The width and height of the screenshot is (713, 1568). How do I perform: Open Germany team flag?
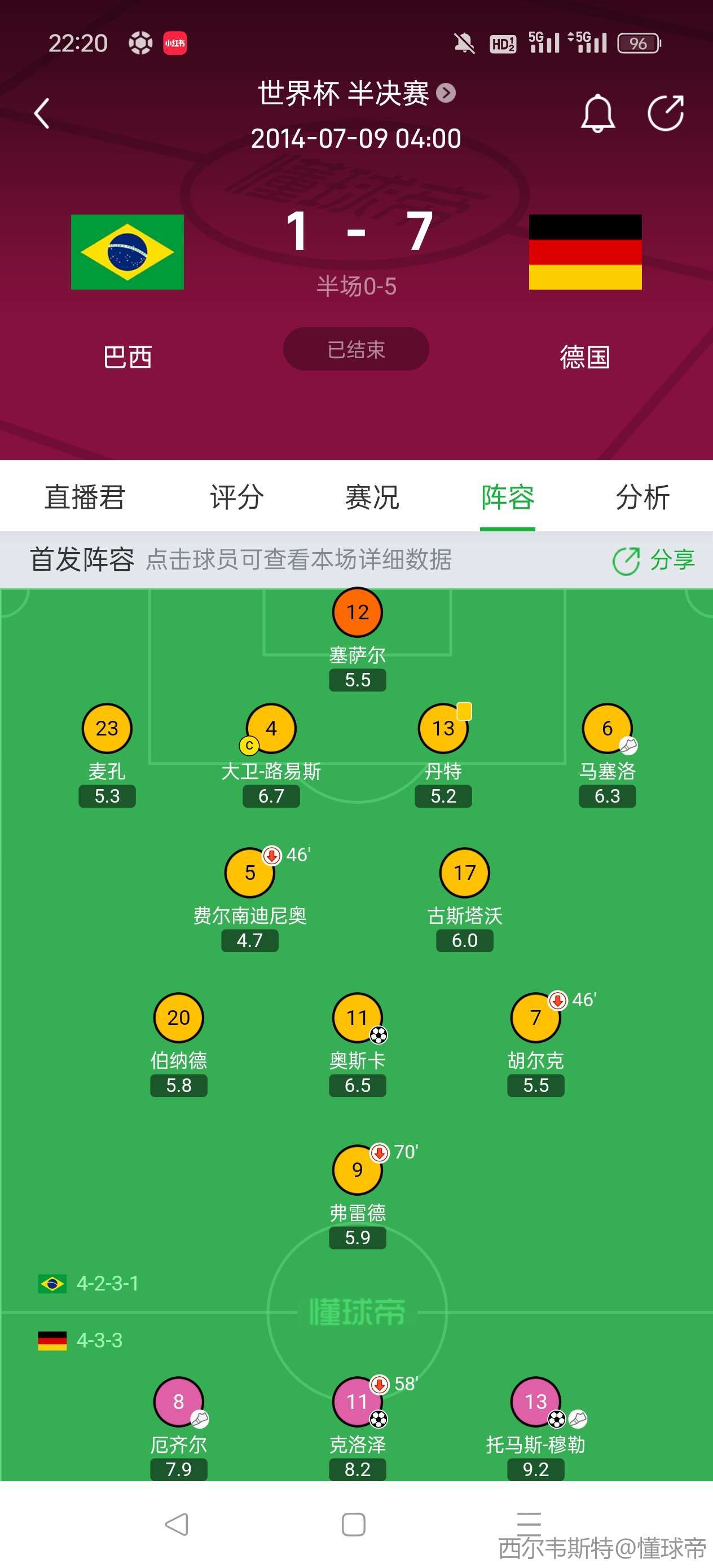pyautogui.click(x=584, y=252)
